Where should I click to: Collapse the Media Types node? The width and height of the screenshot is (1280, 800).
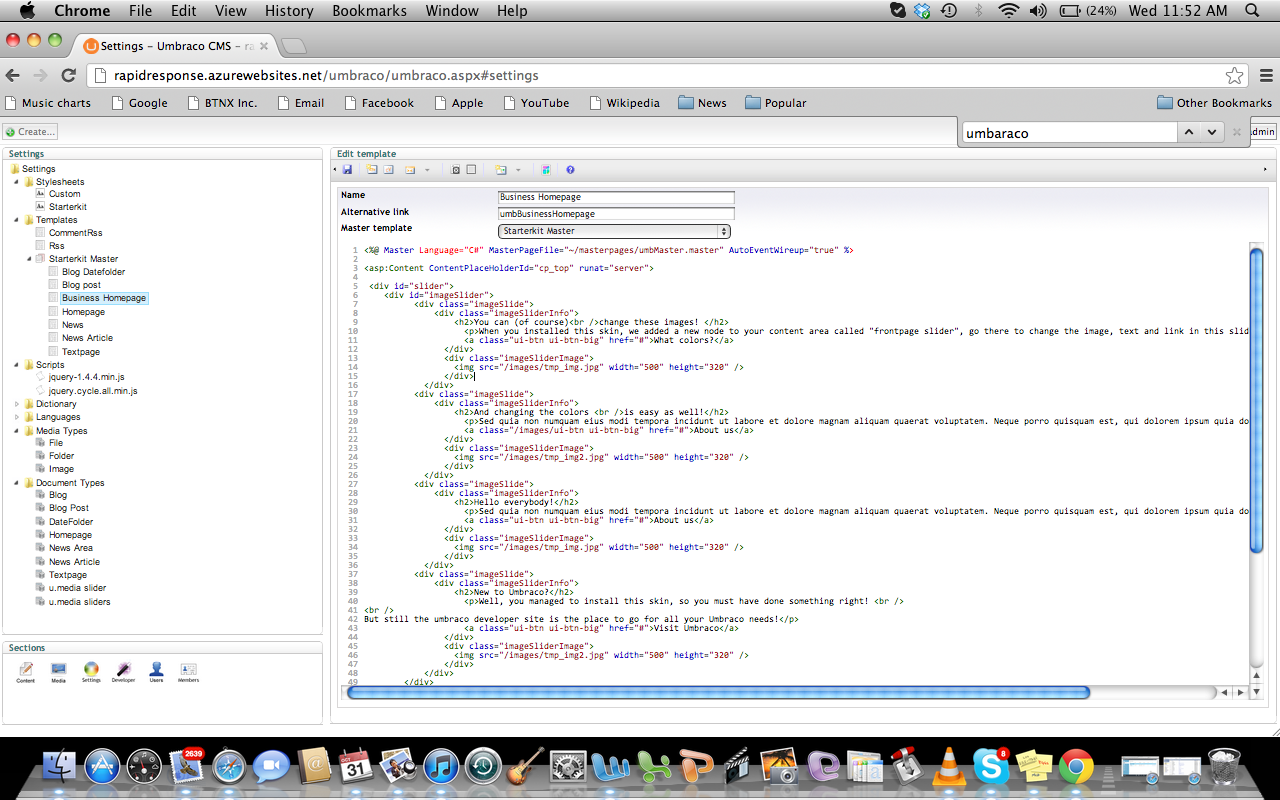pos(17,431)
